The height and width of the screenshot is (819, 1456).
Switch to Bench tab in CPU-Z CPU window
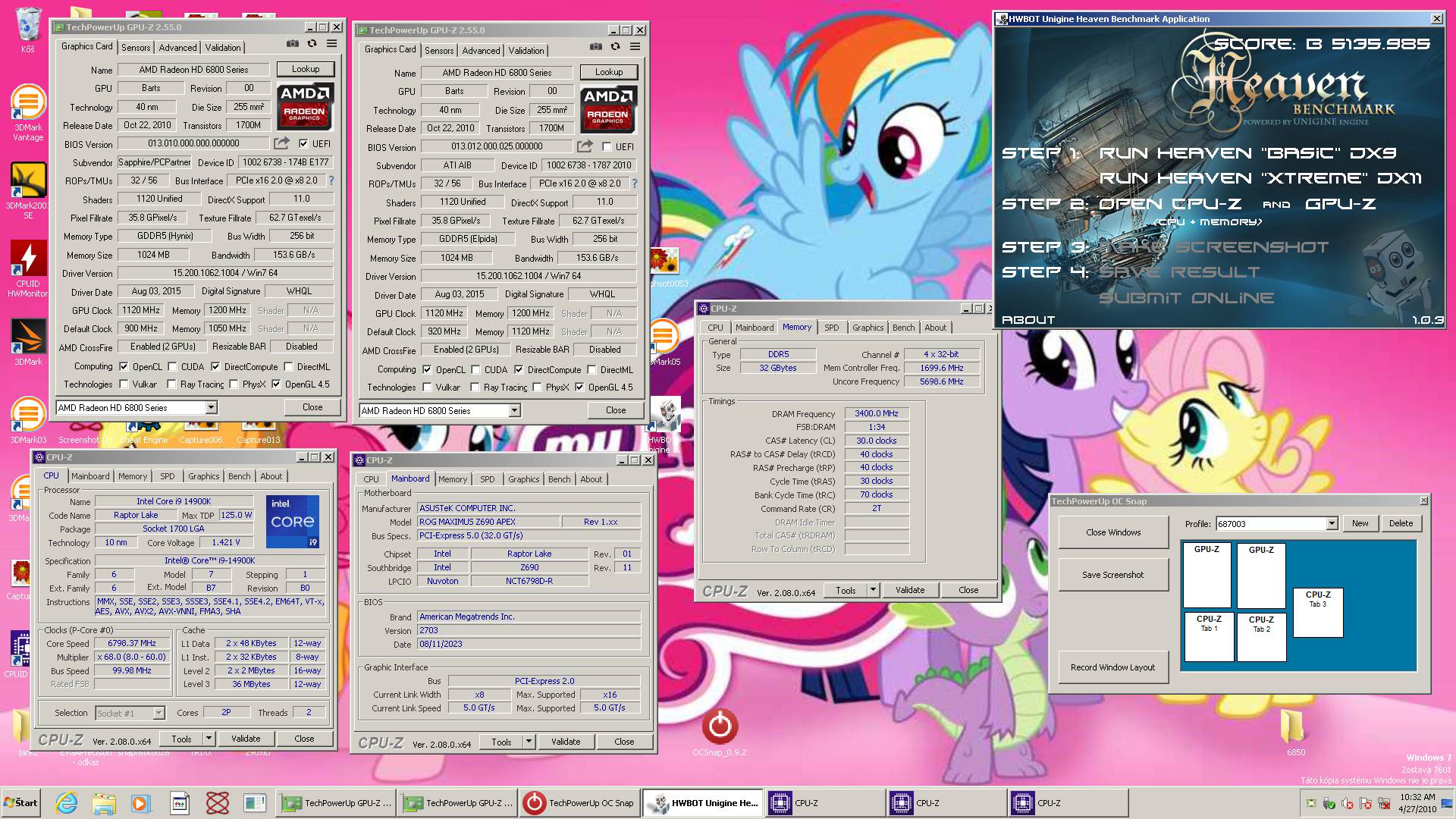click(x=239, y=476)
